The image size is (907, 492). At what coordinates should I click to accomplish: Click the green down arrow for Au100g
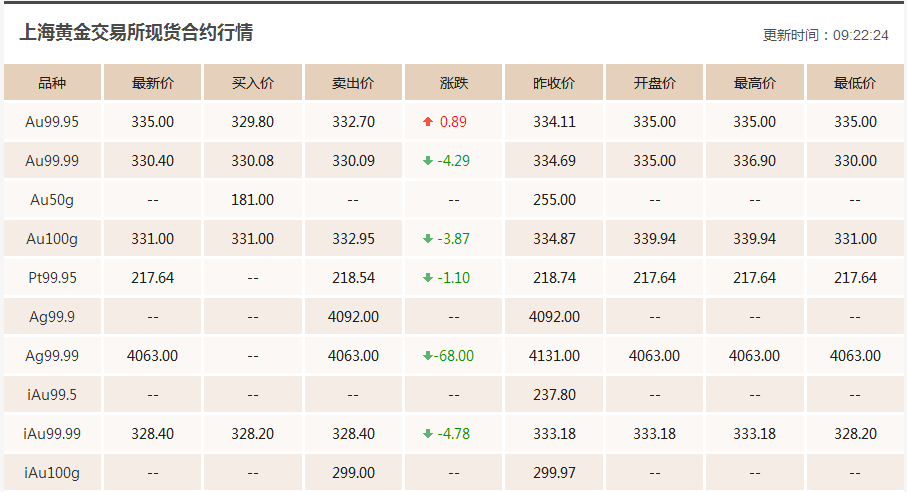coord(428,239)
